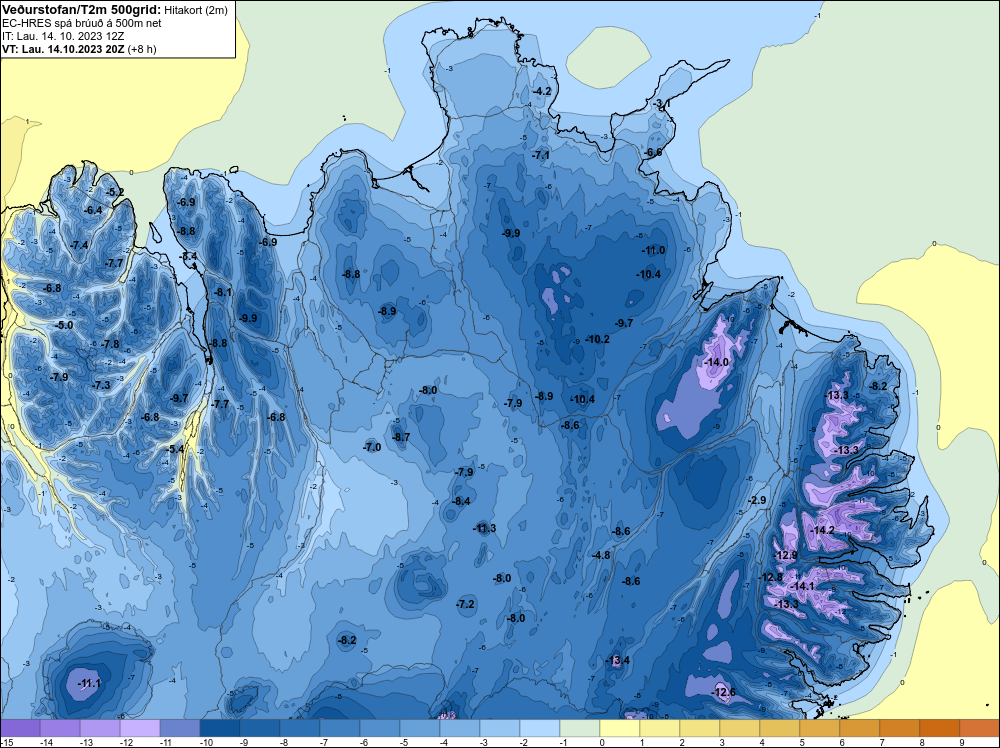Click the '-7.2' temperature value
Viewport: 1000px width, 748px height.
tap(466, 604)
